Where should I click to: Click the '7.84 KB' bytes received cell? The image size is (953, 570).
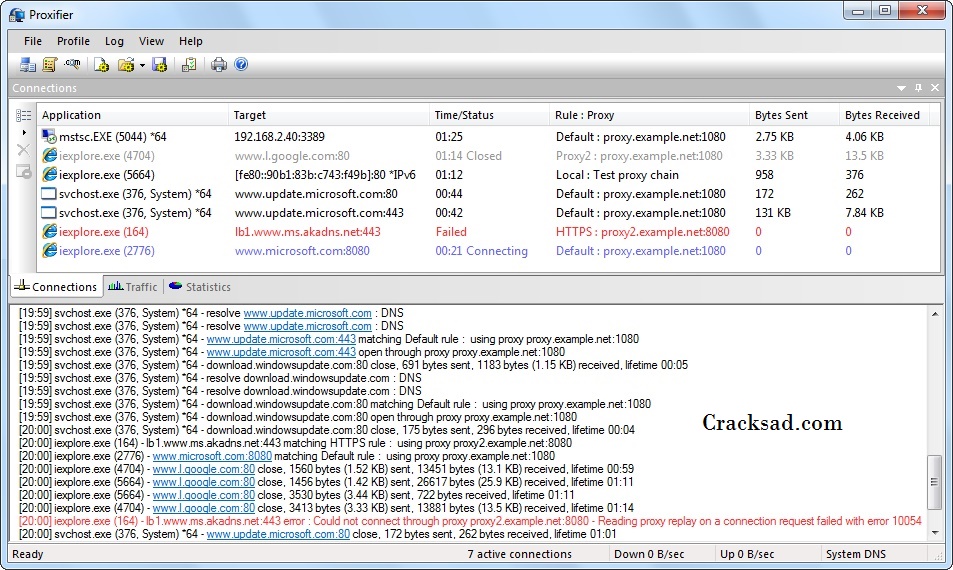pyautogui.click(x=864, y=213)
